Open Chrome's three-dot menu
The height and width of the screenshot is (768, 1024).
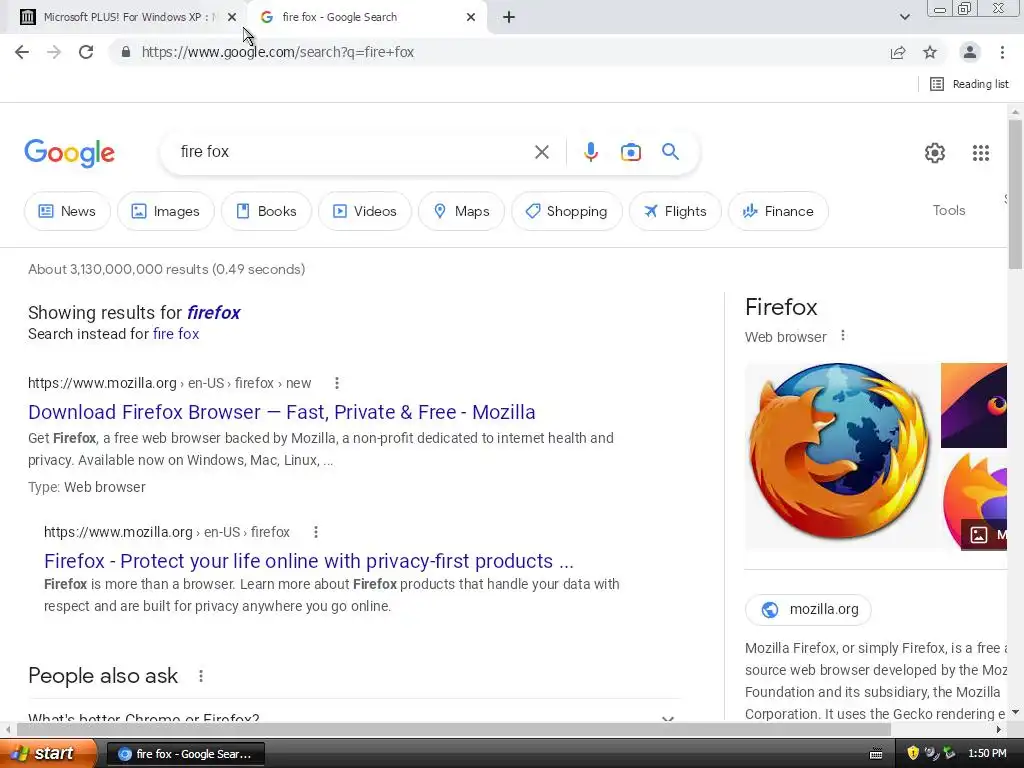click(1002, 52)
